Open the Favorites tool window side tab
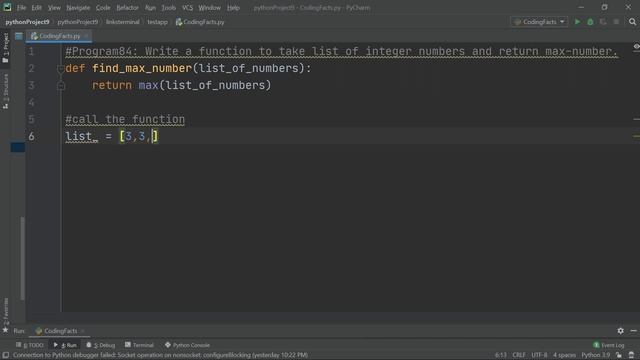Image resolution: width=640 pixels, height=360 pixels. tap(5, 311)
